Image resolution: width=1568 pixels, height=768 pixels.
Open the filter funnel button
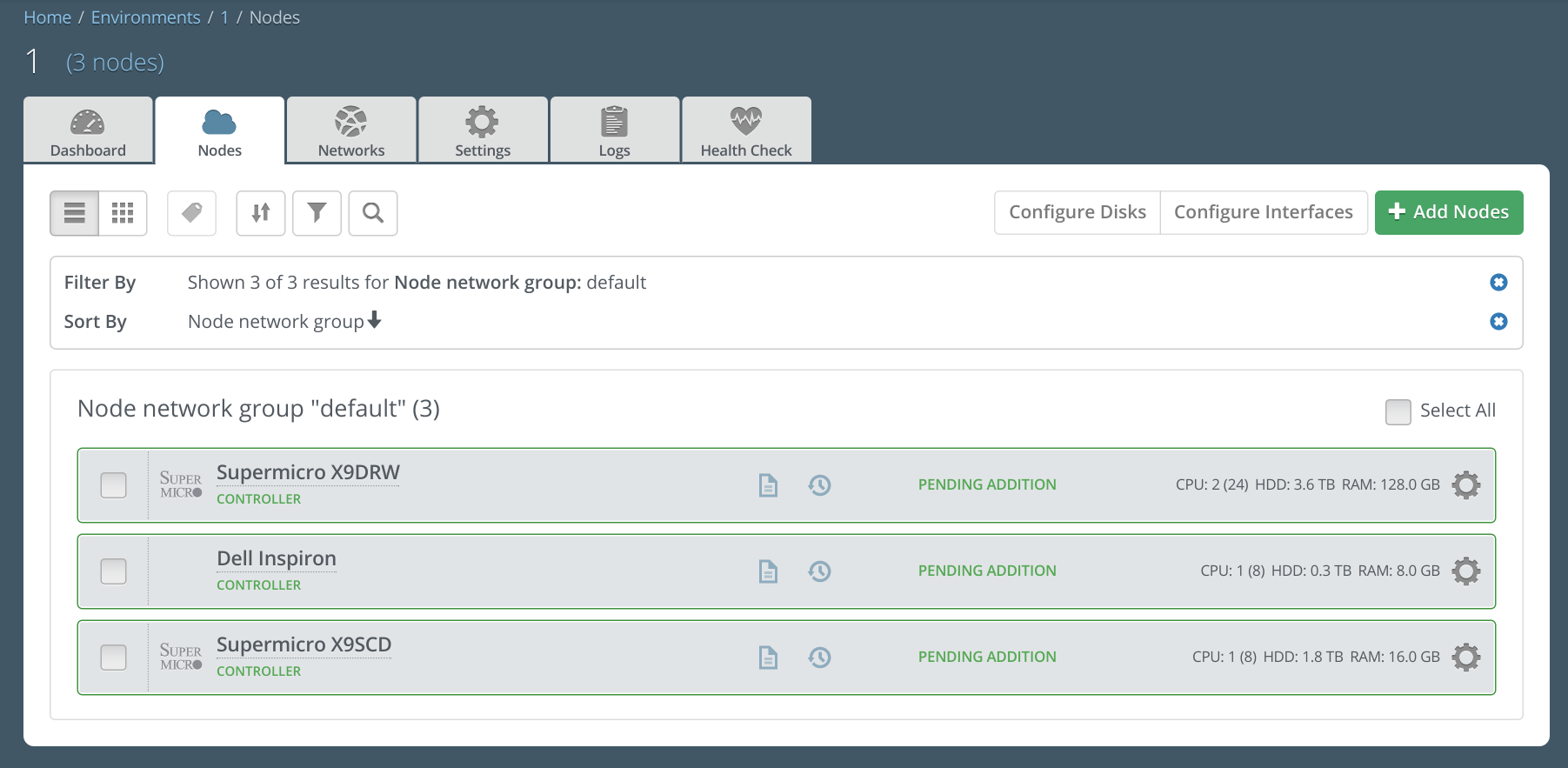pos(317,213)
